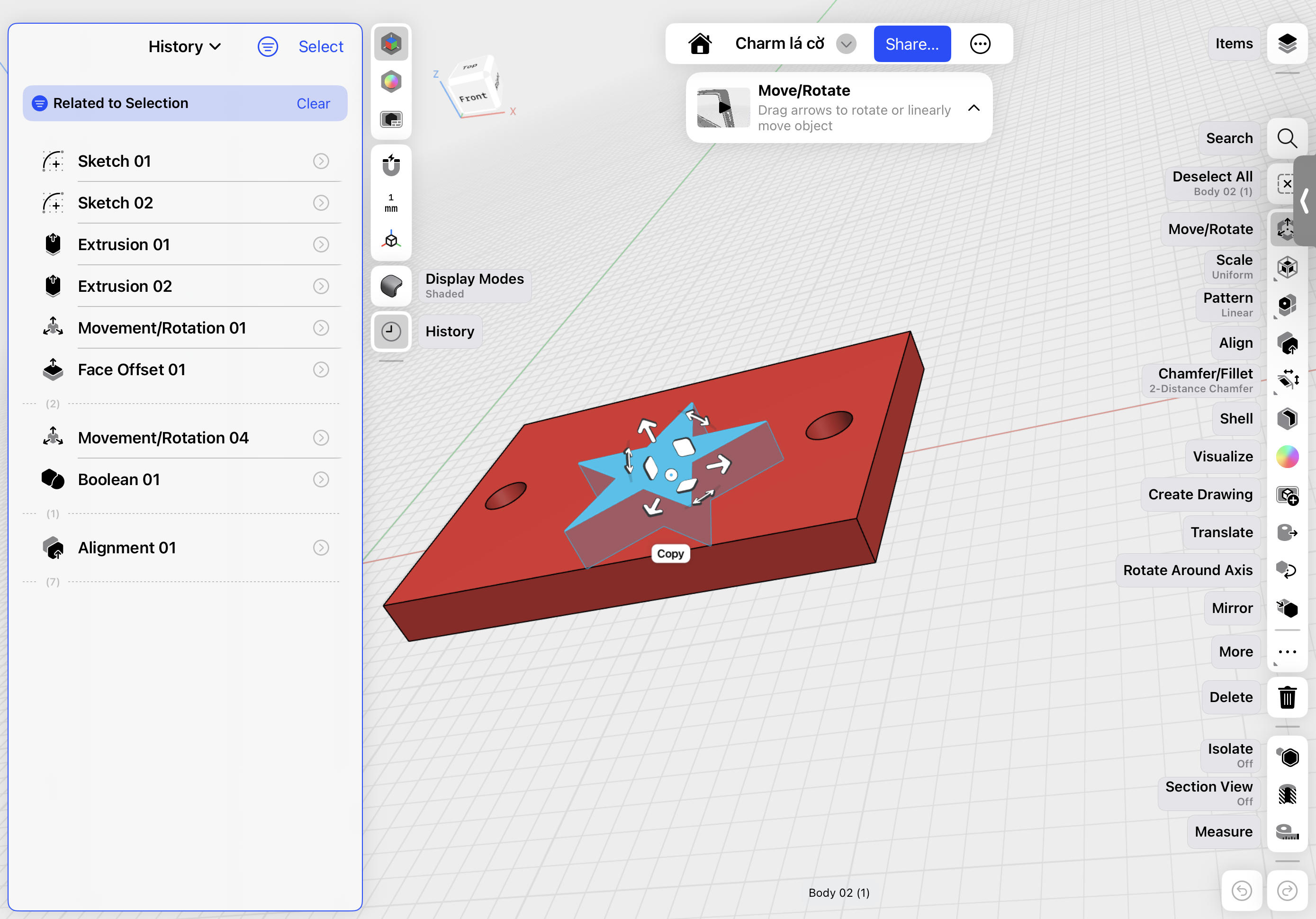
Task: Click the magnet snapping icon
Action: pos(391,165)
